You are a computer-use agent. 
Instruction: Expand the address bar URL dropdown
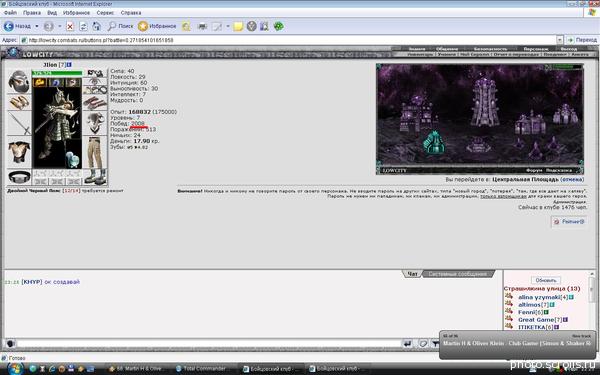click(x=560, y=40)
